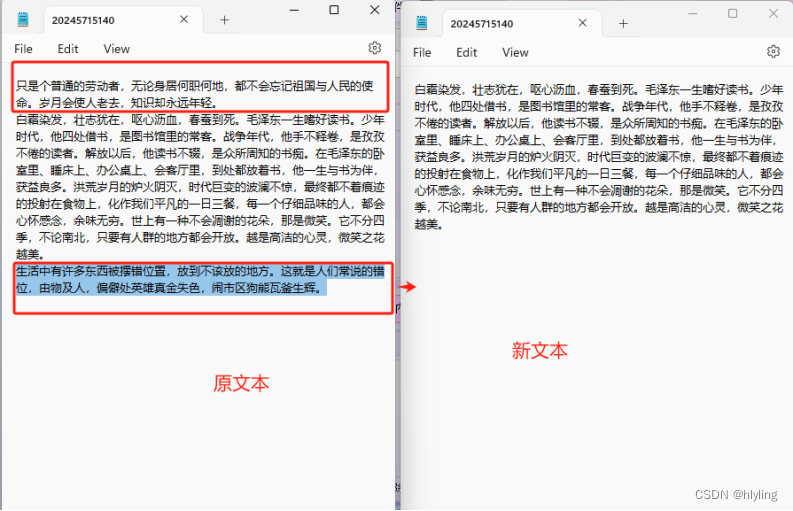
Task: Close the 20245715140 tab in left window
Action: click(184, 20)
